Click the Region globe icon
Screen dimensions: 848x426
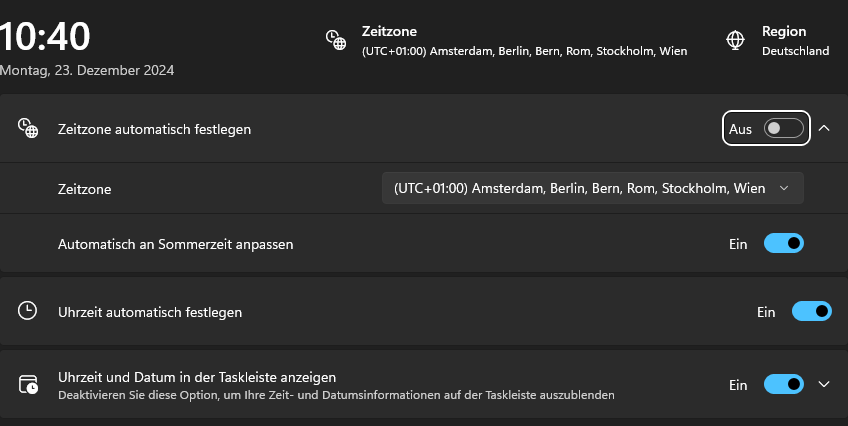(735, 40)
